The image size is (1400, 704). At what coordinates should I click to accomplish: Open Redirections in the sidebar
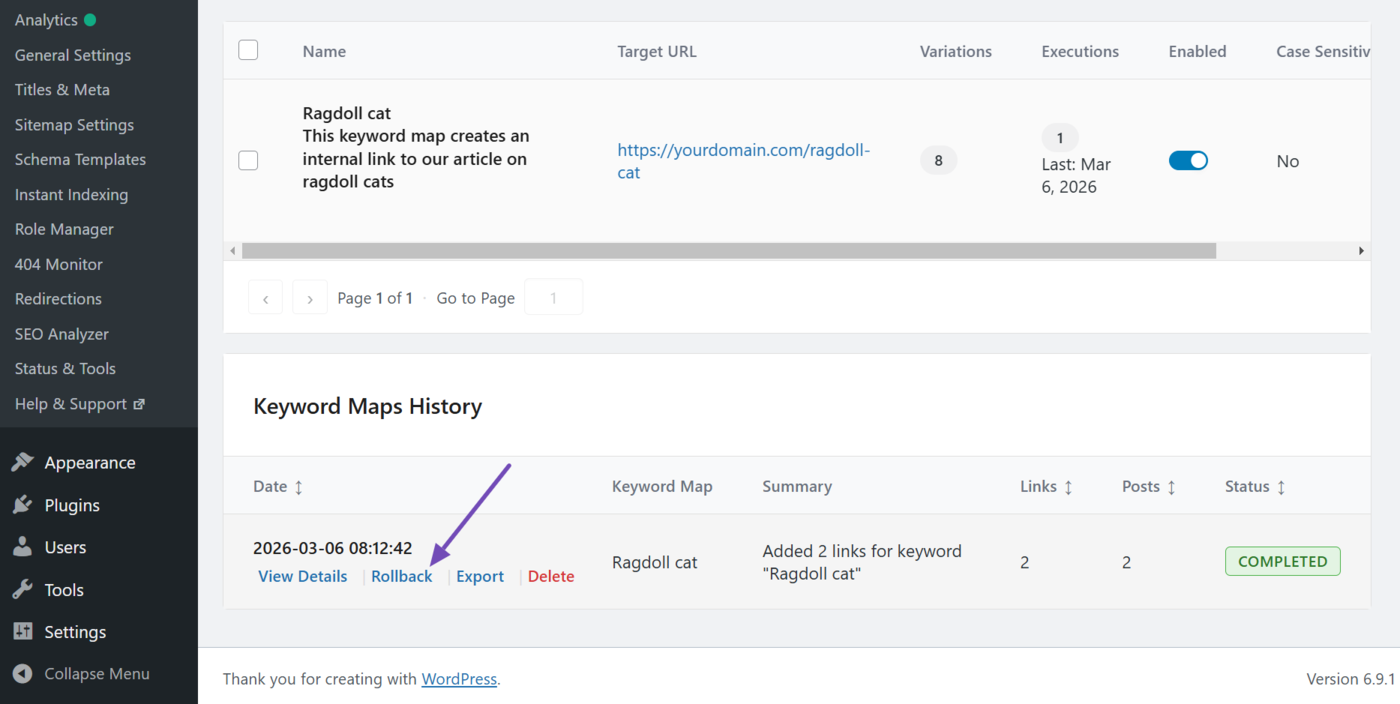58,299
